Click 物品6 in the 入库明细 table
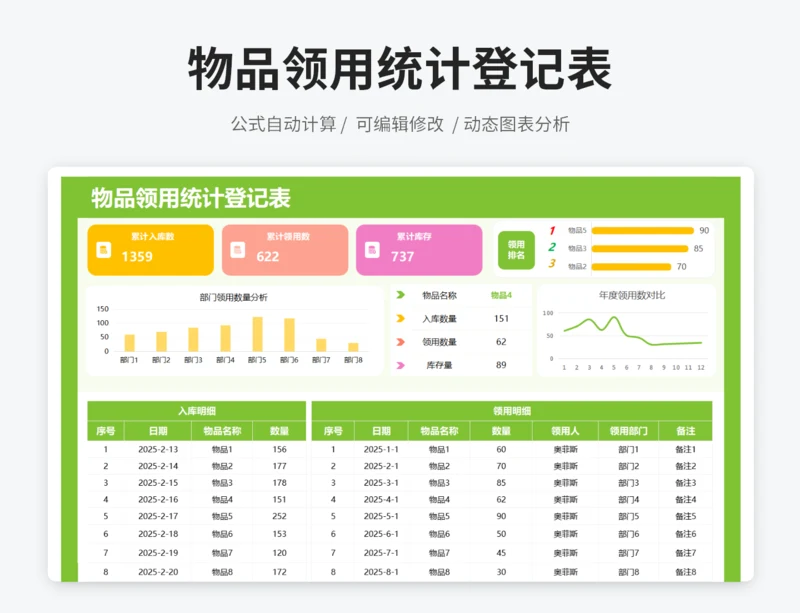The width and height of the screenshot is (800, 613). pos(222,534)
